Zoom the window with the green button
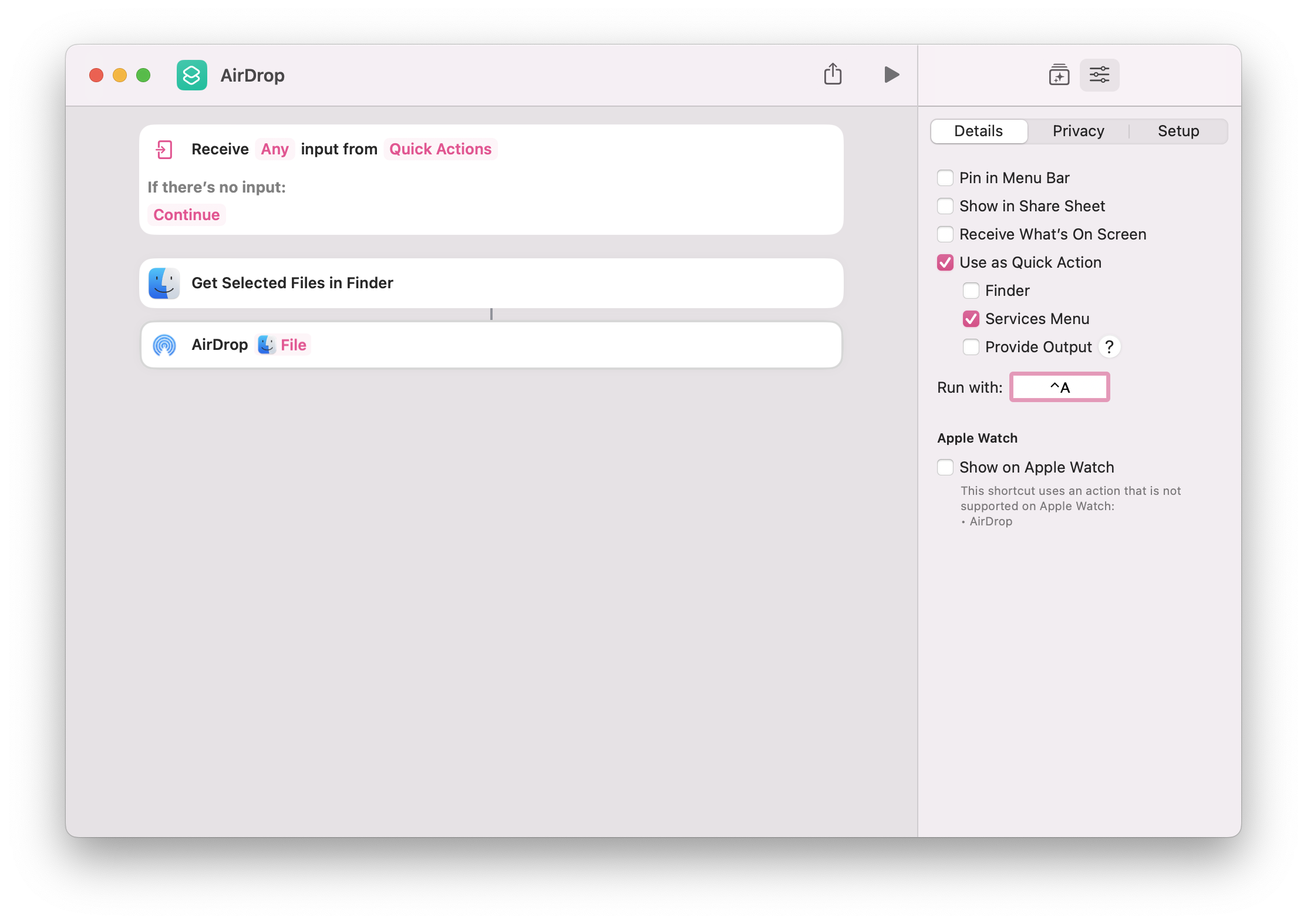This screenshot has width=1307, height=924. [143, 75]
